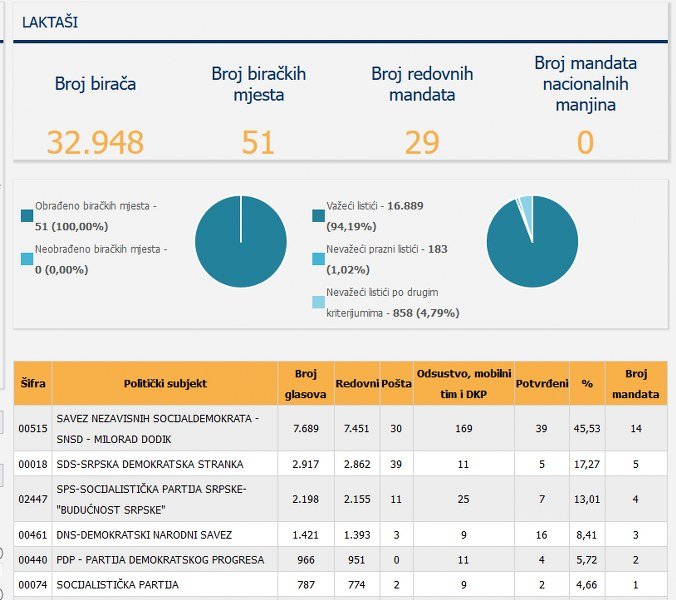Select the SNSD - Milorad Dodik party row
Viewport: 676px width, 600px height.
(165, 428)
